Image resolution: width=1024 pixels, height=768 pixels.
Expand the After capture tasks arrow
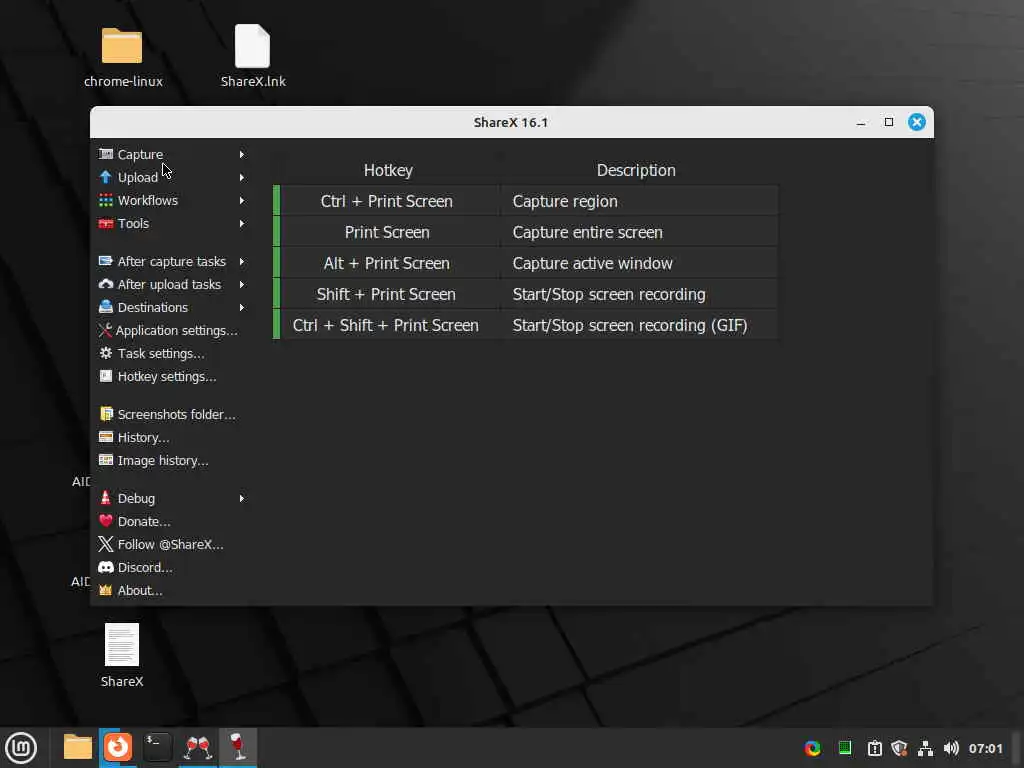(242, 261)
